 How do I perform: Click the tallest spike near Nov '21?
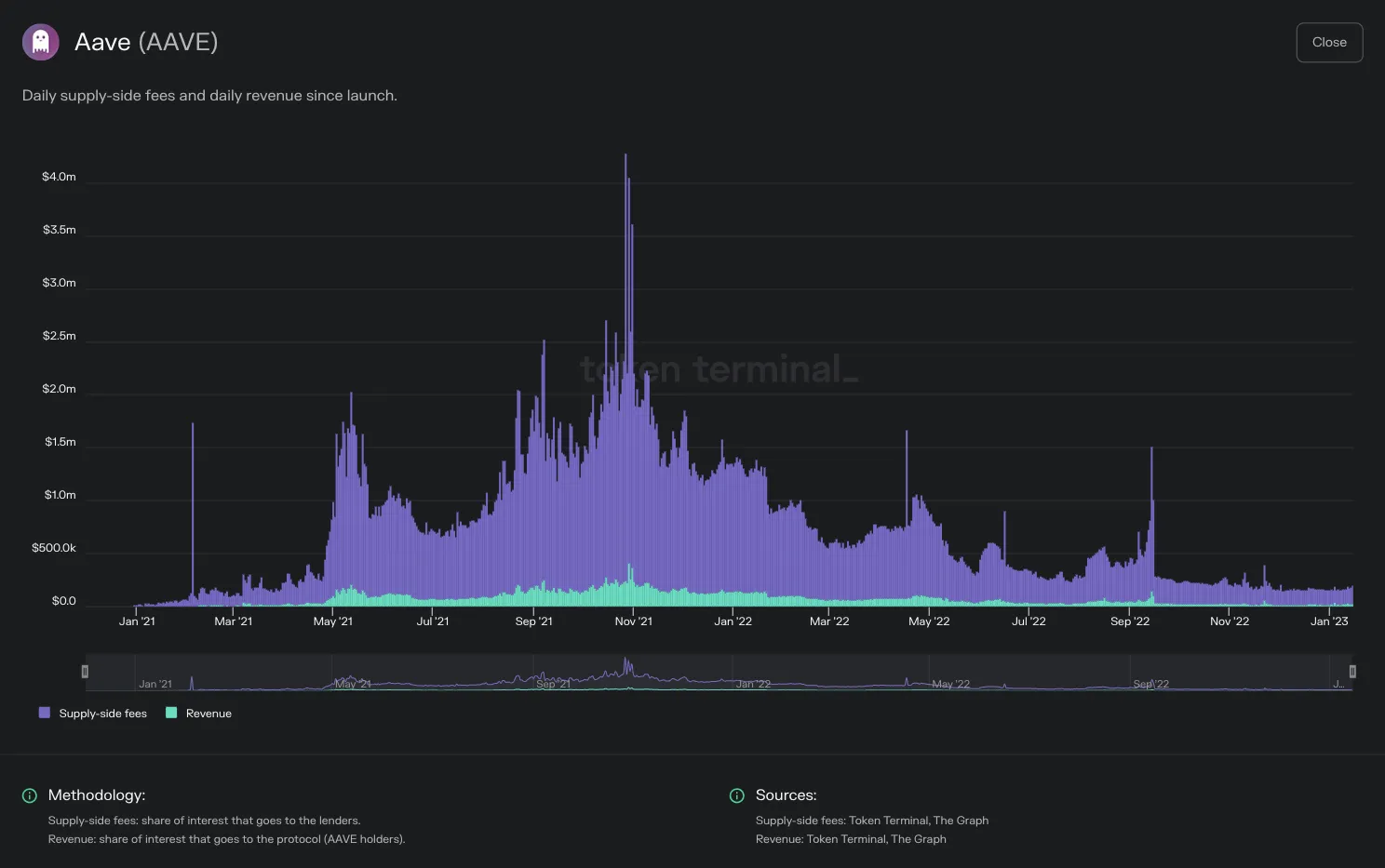[x=625, y=372]
